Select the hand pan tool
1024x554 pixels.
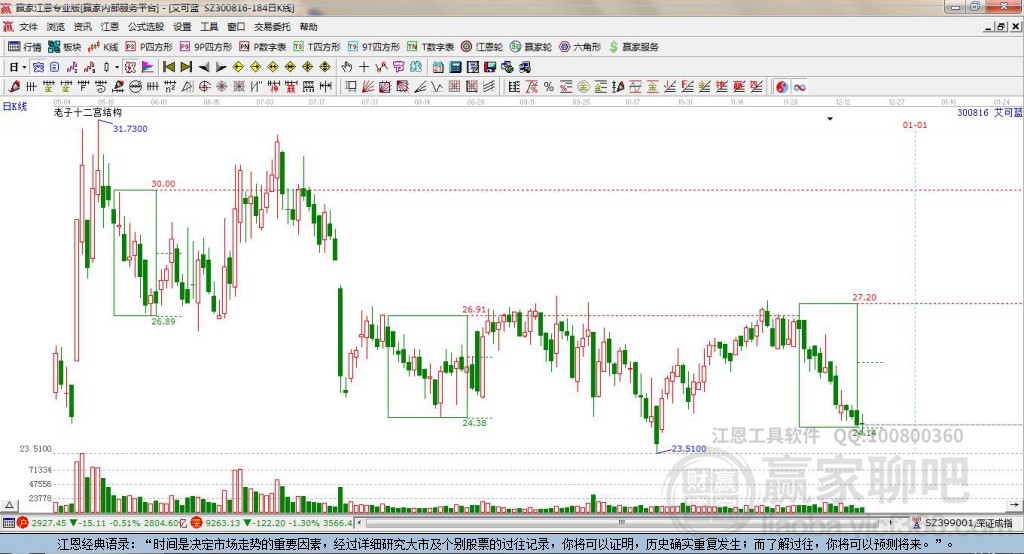coord(347,67)
